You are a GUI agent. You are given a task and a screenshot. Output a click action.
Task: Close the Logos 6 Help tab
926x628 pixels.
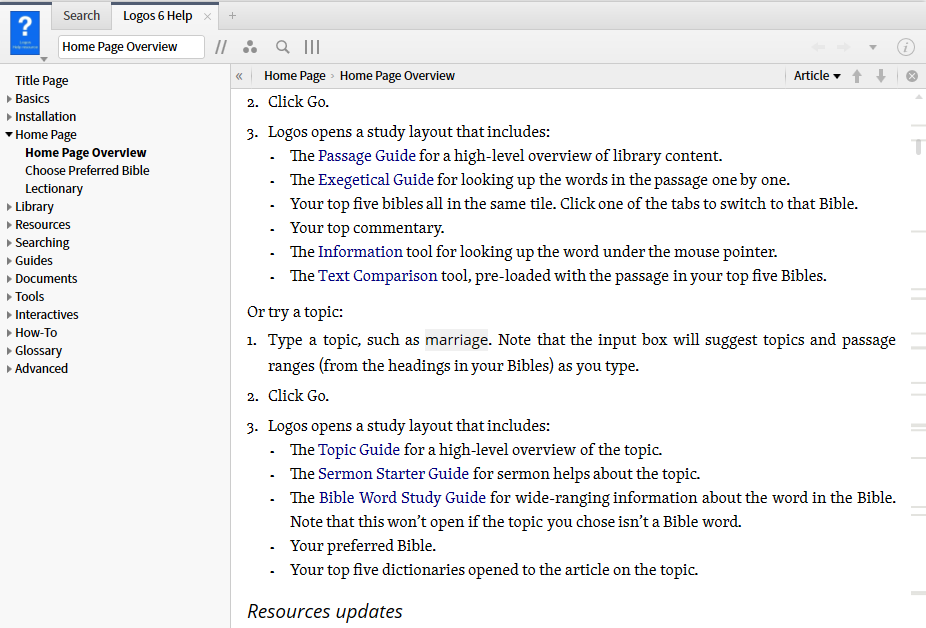207,17
